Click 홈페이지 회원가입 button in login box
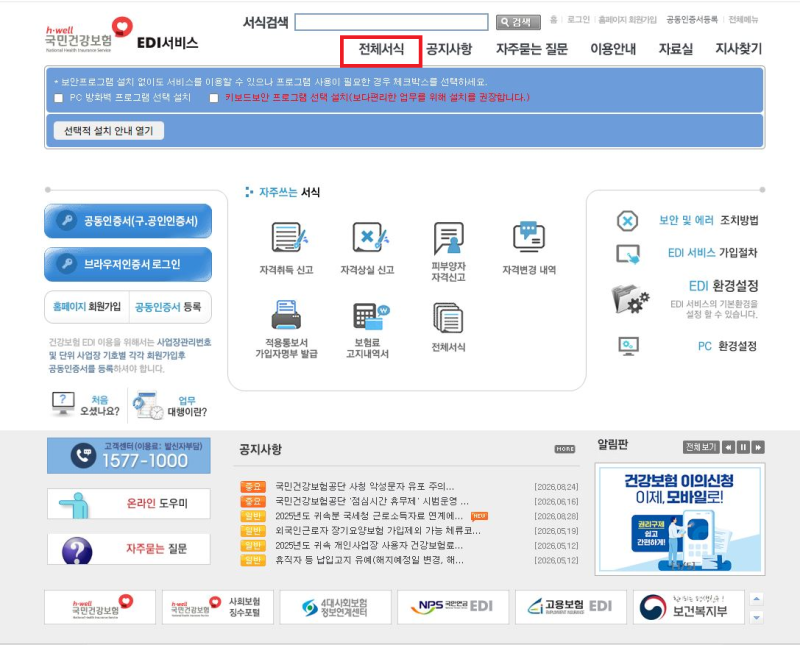The image size is (800, 645). point(87,307)
